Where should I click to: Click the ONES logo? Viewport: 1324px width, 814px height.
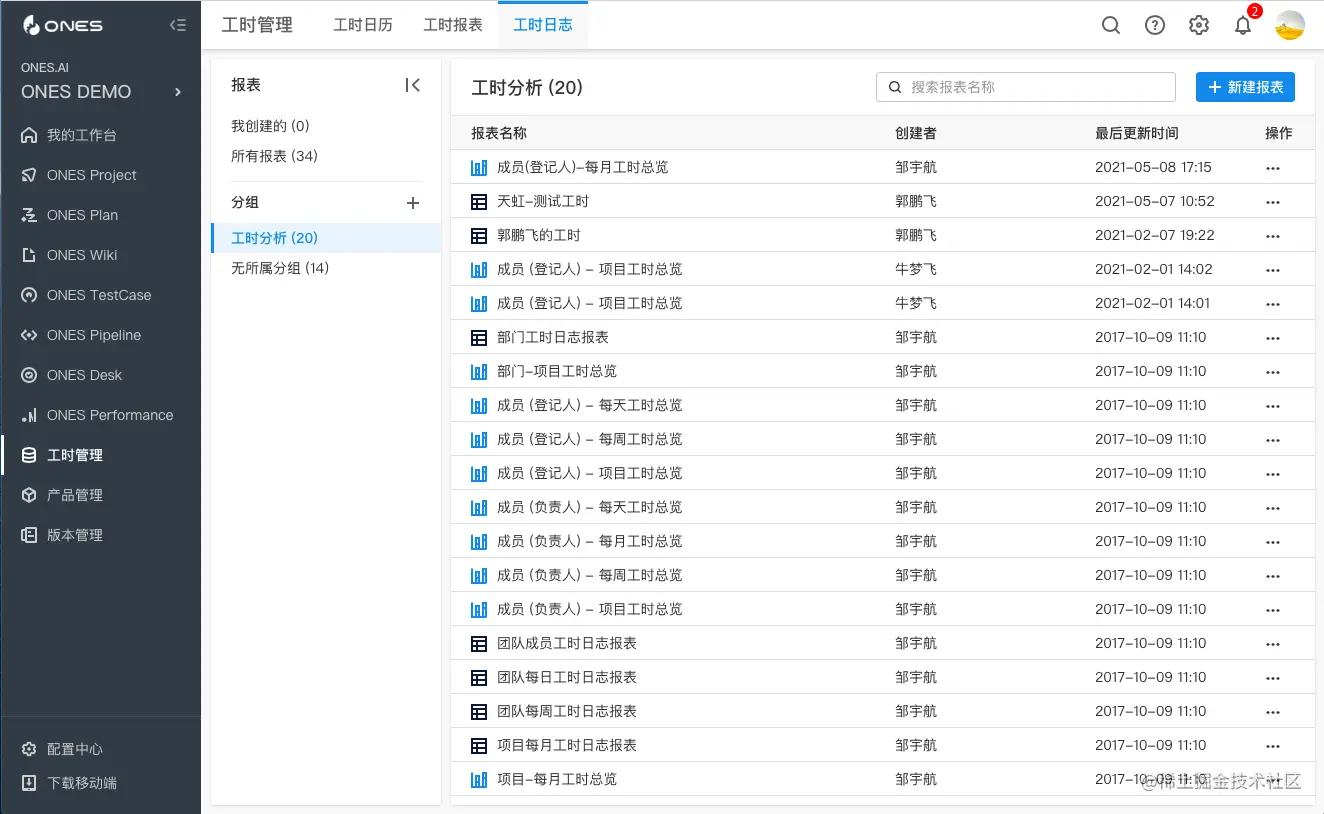click(62, 25)
